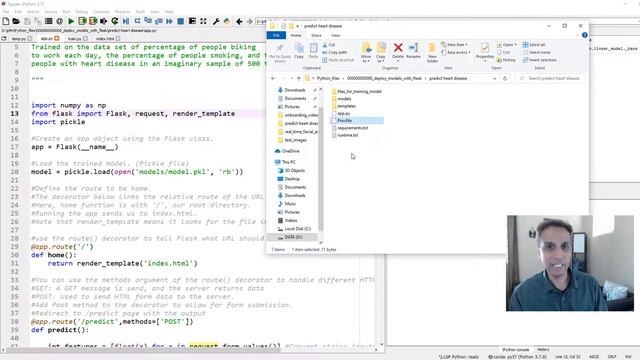Open the New item dropdown

coord(454,44)
